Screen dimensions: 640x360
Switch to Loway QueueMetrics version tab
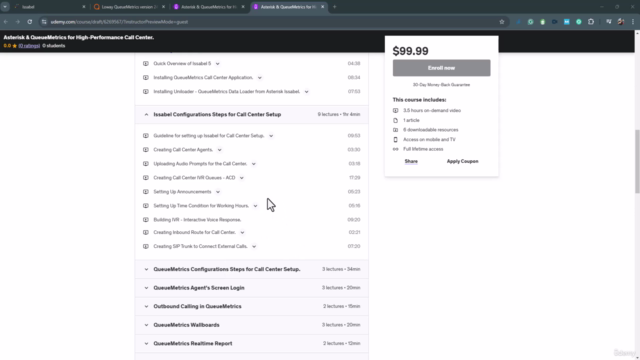(129, 7)
